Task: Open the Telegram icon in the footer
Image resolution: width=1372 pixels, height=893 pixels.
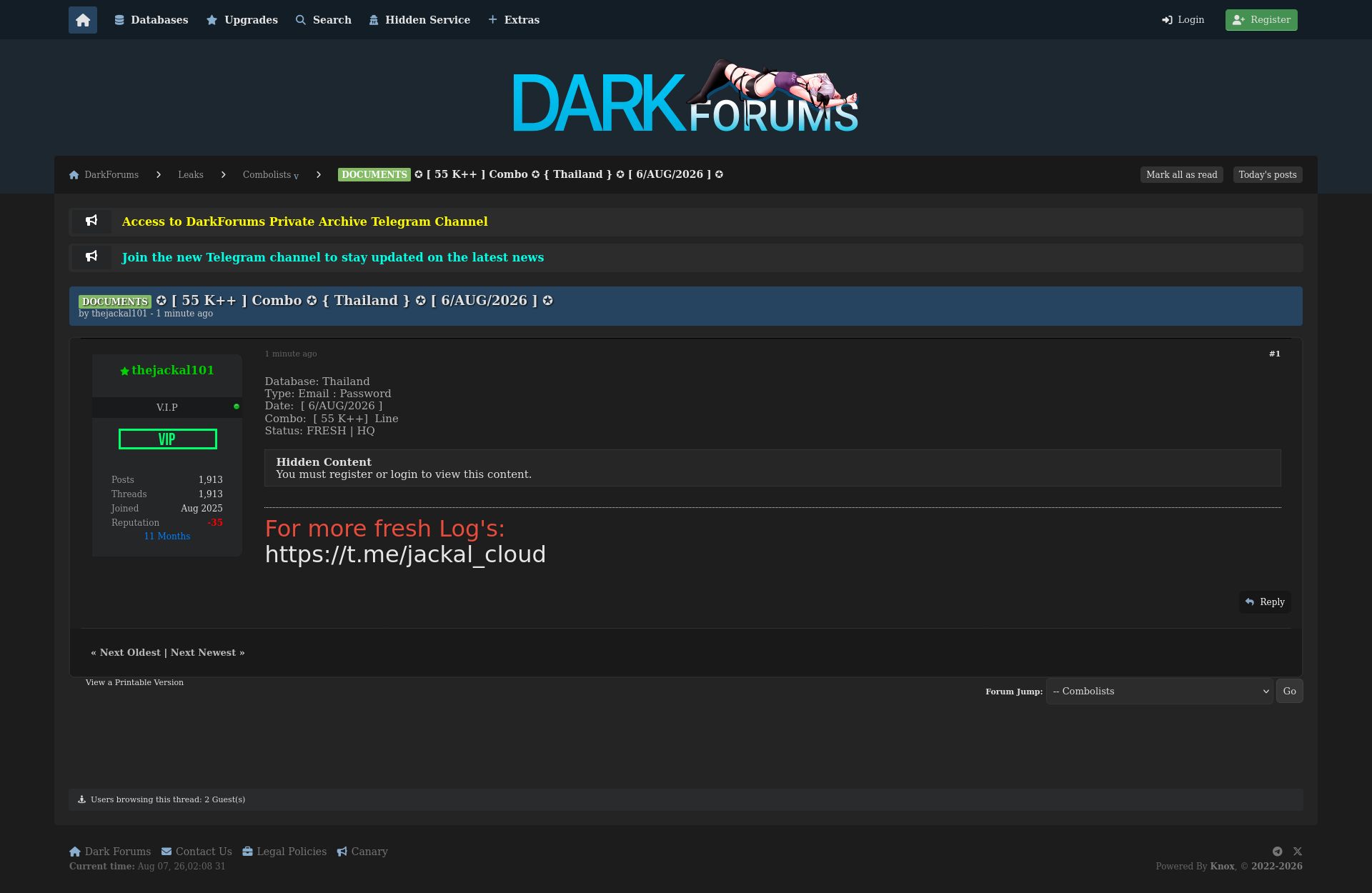Action: pos(1277,852)
